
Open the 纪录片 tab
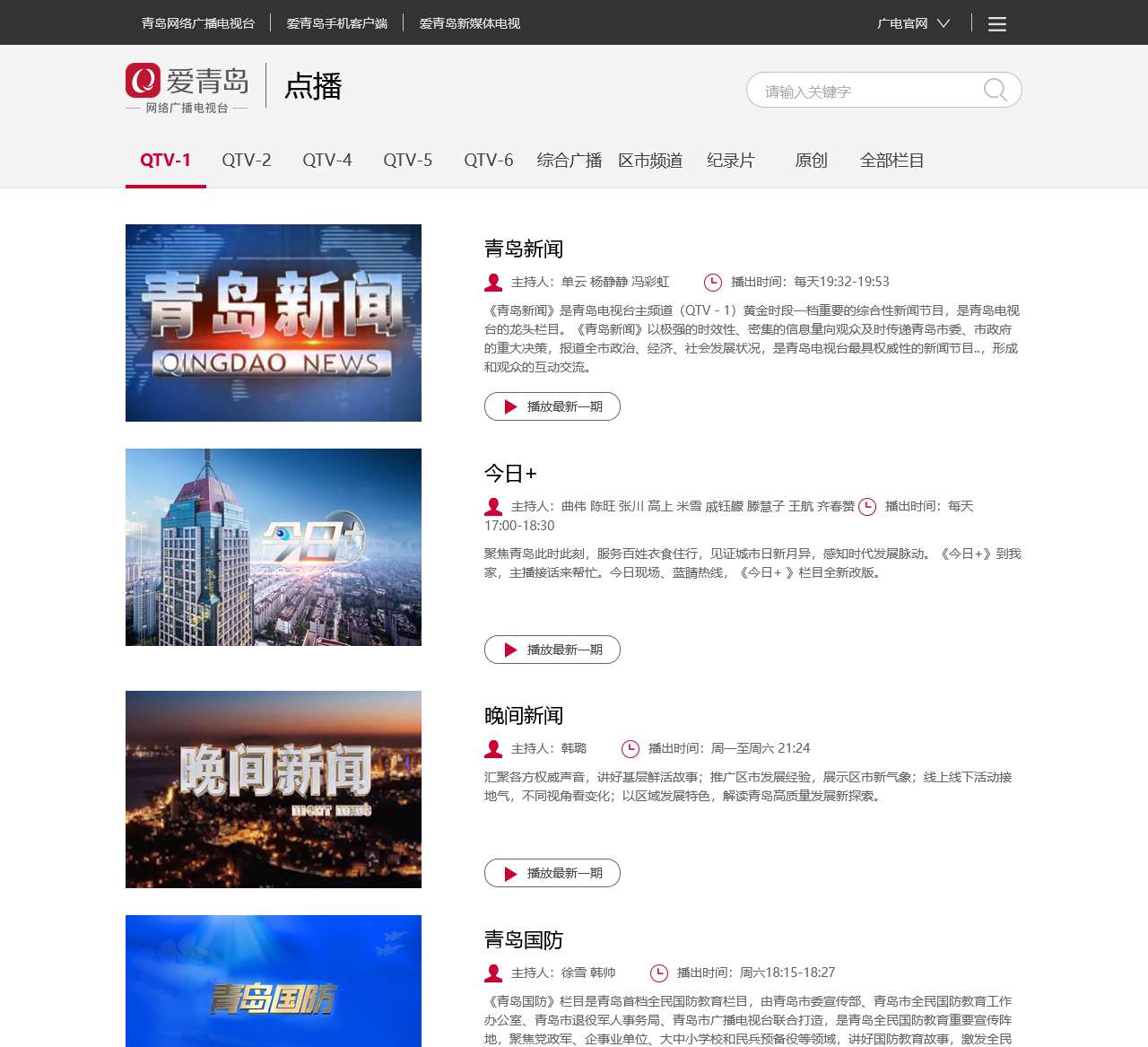[731, 161]
